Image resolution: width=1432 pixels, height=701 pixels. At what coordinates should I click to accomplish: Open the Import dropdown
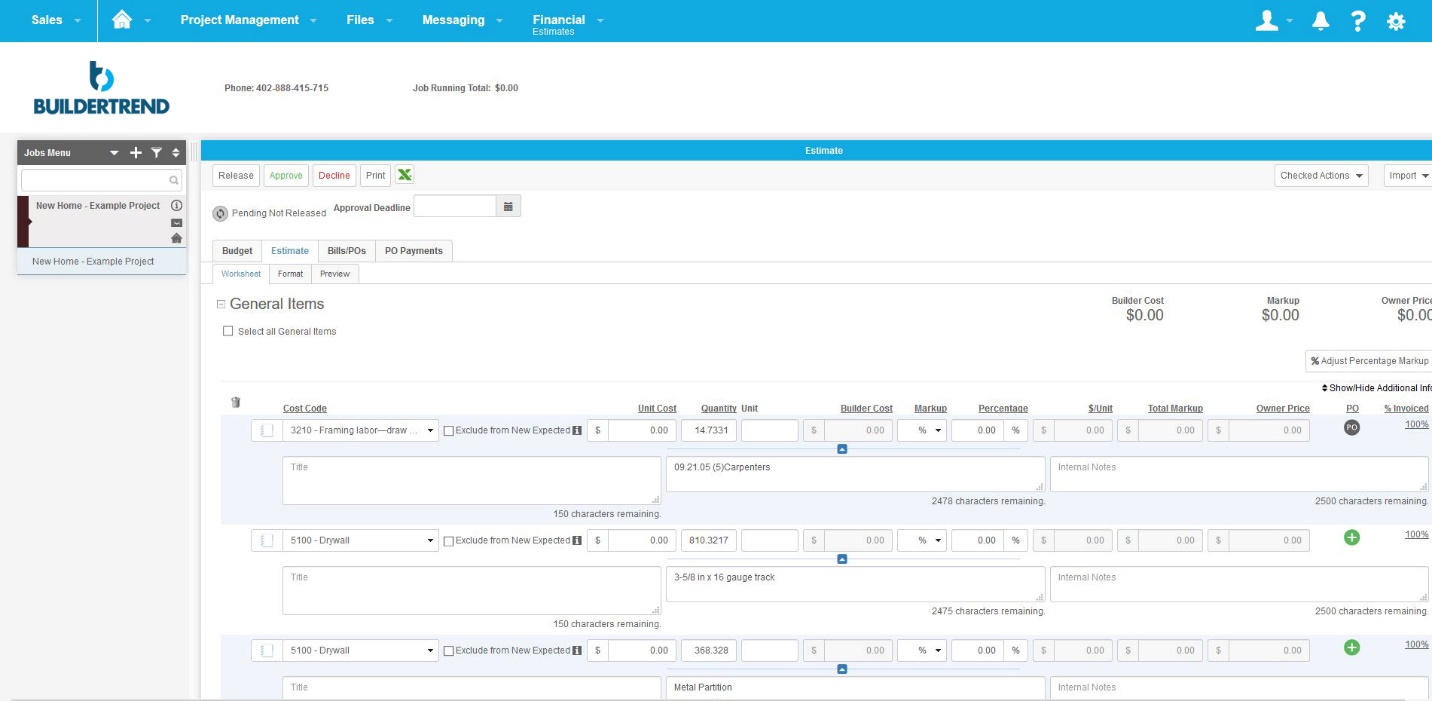[1408, 175]
